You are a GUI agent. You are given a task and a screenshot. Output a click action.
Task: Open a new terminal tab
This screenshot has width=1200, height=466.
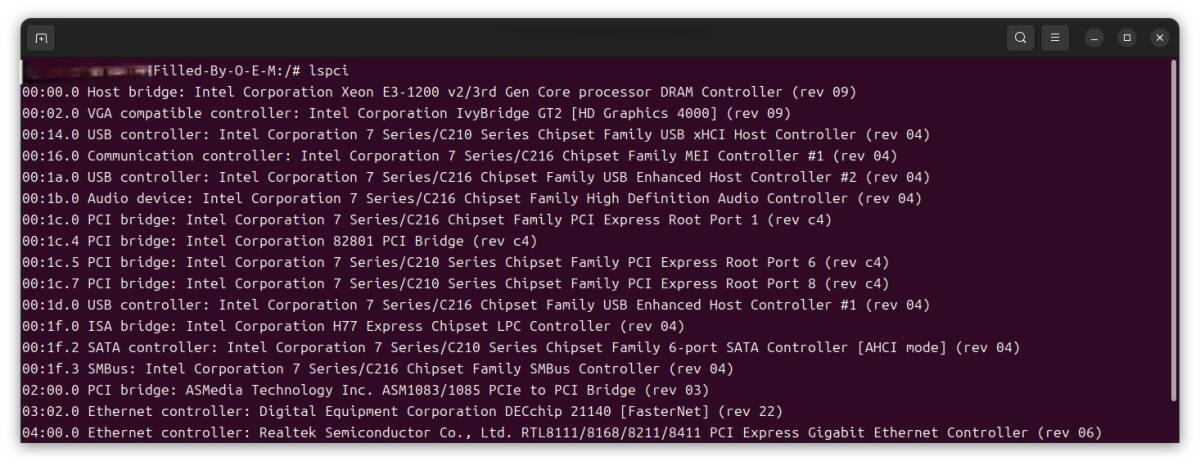(x=41, y=38)
